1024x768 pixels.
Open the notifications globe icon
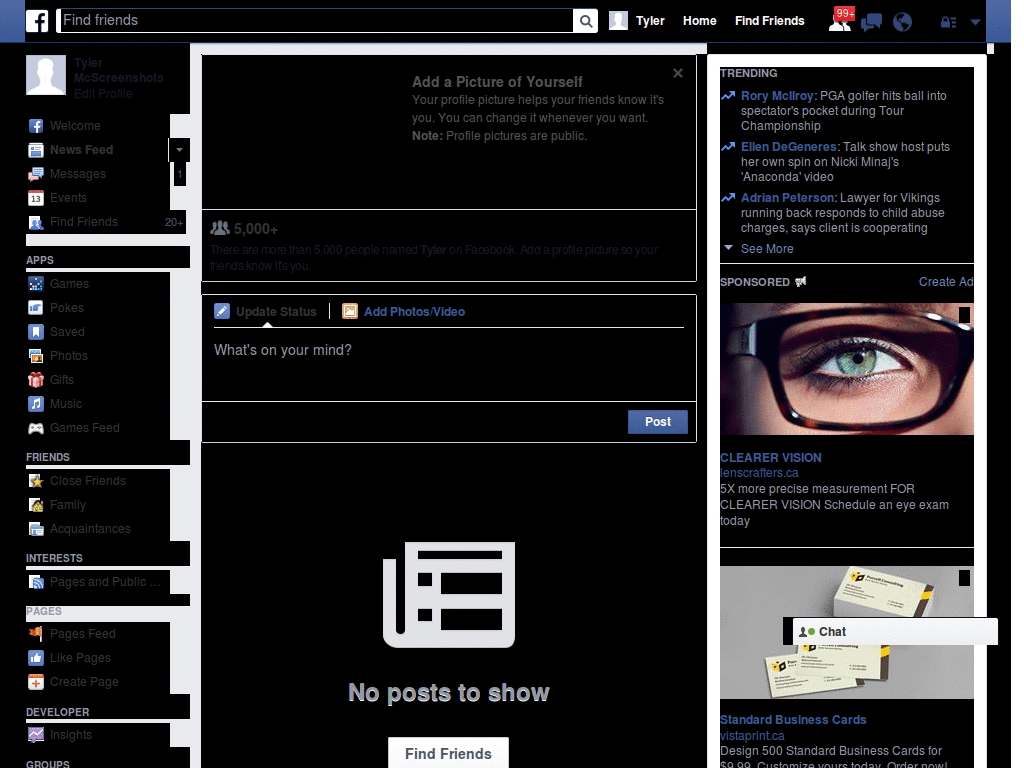[903, 22]
